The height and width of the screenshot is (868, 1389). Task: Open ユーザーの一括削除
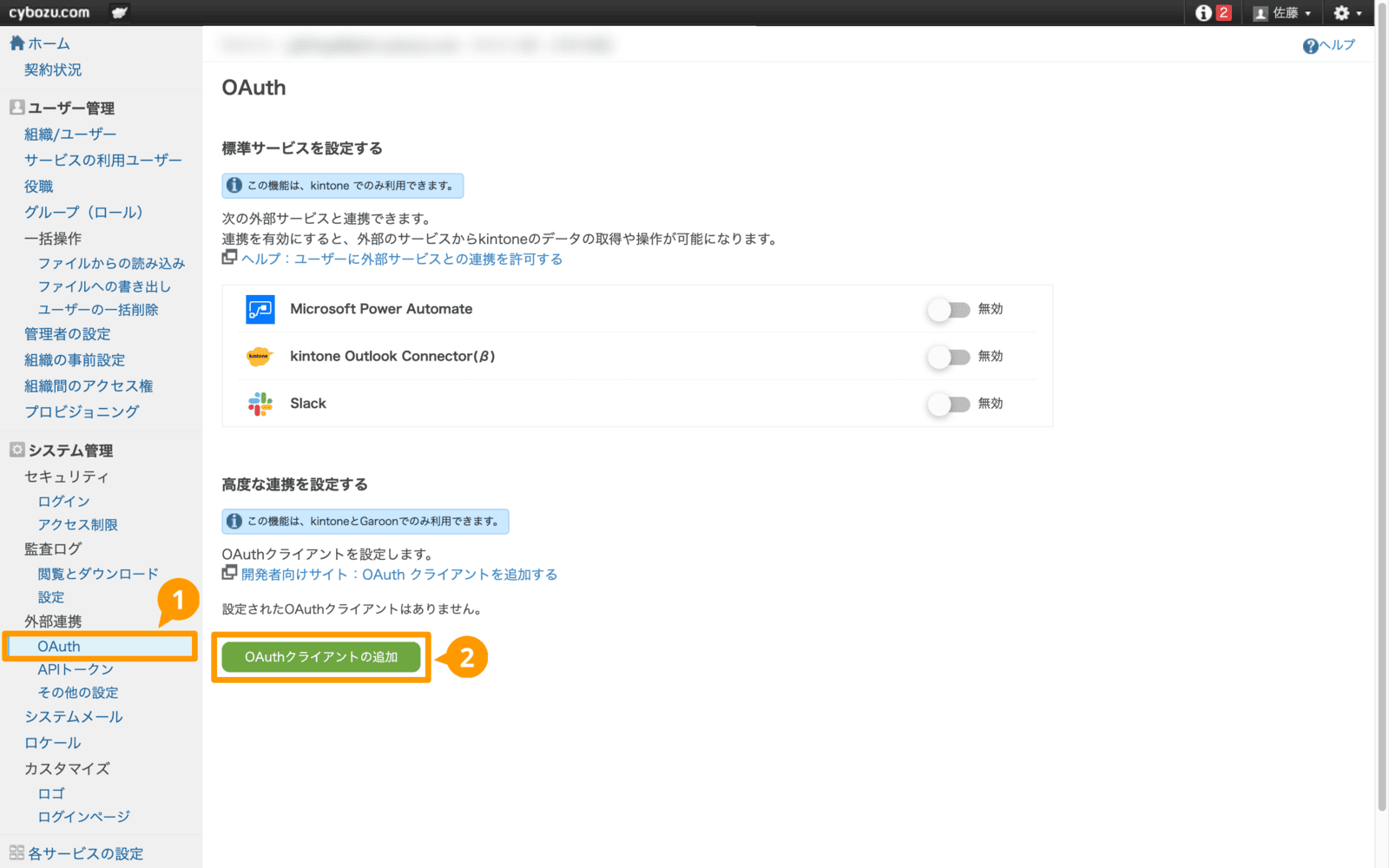click(x=98, y=310)
